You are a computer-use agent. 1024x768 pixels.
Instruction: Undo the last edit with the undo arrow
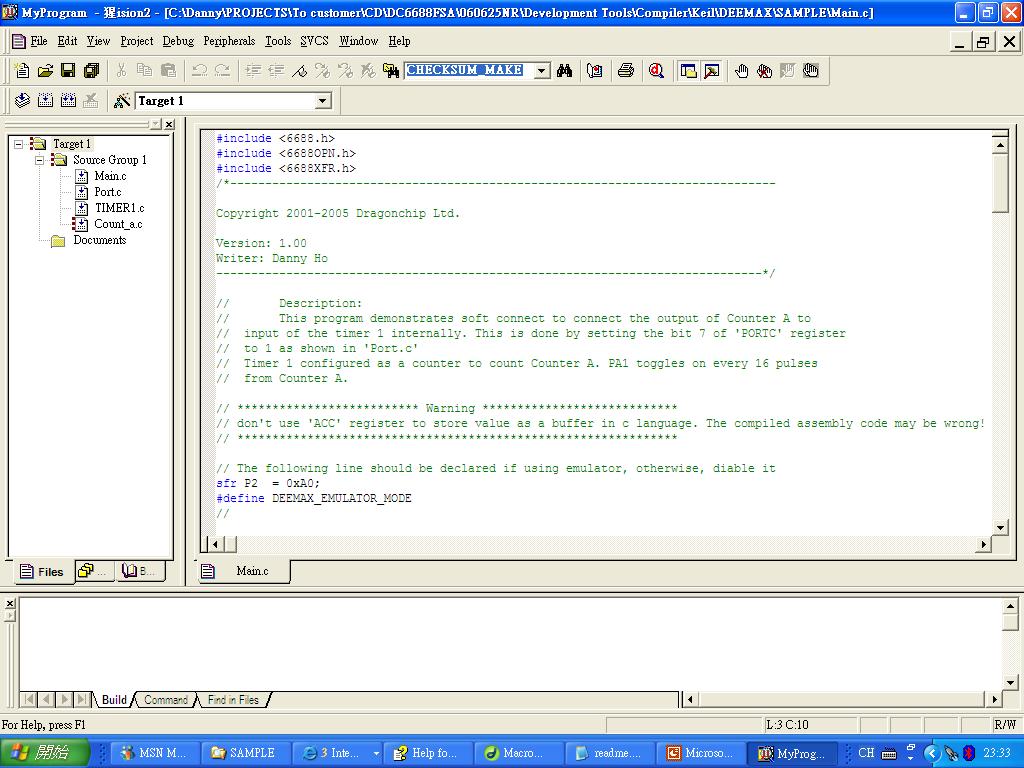tap(200, 71)
